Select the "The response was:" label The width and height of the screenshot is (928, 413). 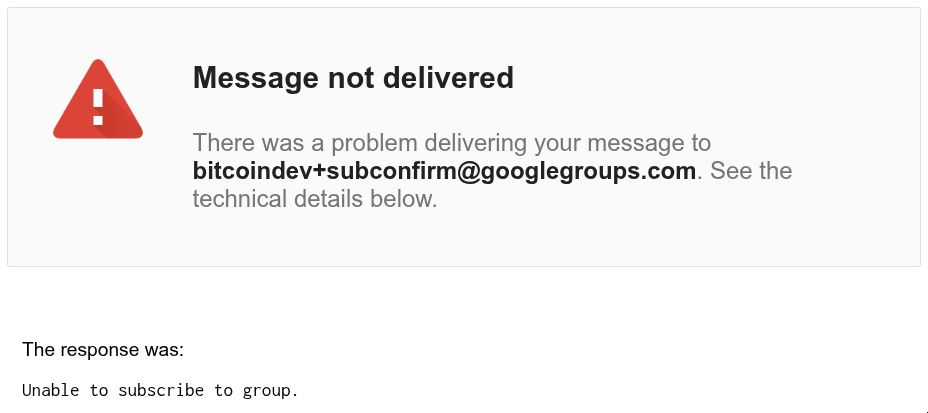pyautogui.click(x=103, y=350)
